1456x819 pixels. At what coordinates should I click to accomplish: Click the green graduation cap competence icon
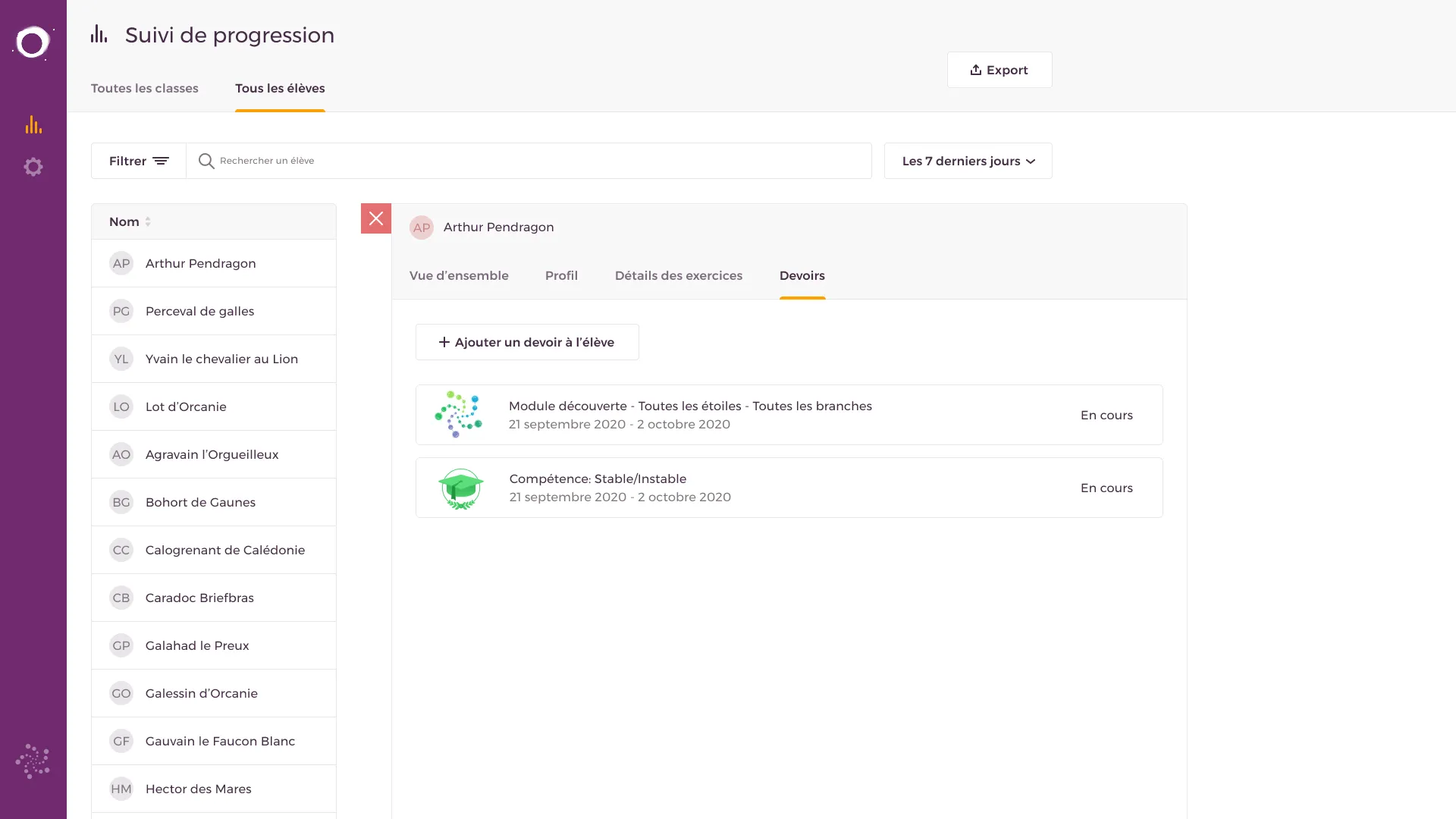pyautogui.click(x=460, y=488)
